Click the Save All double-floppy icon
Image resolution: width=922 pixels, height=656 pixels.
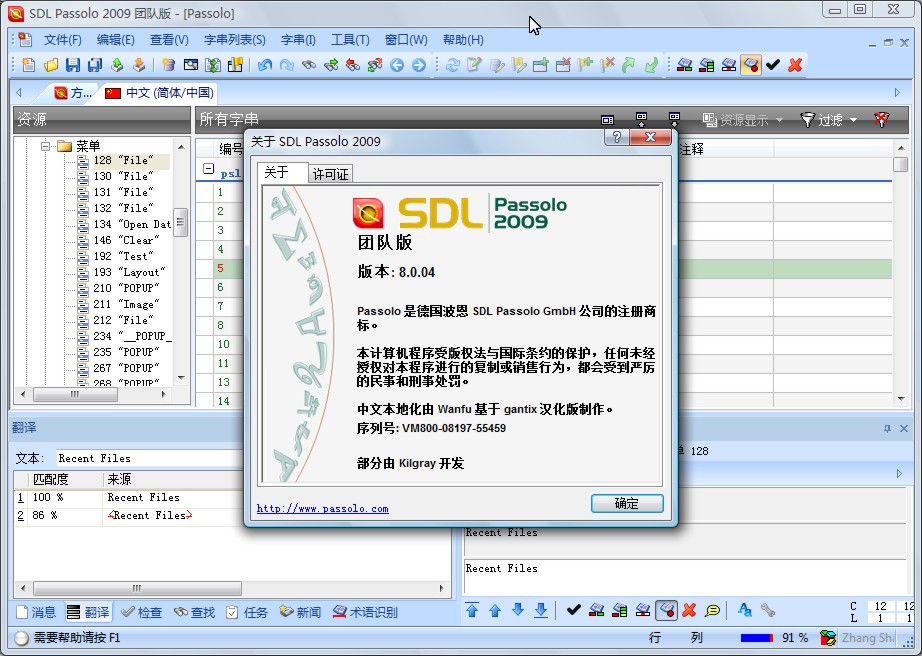(95, 65)
